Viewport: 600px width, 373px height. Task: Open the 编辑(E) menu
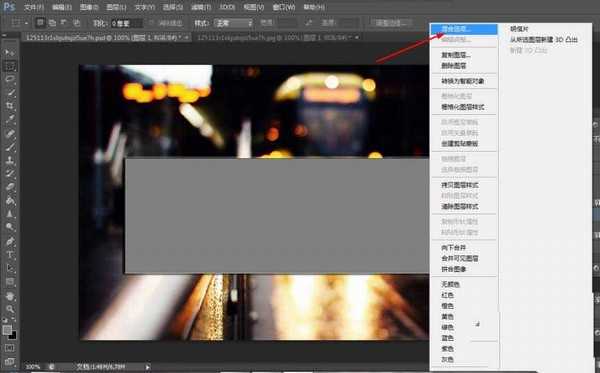(62, 7)
